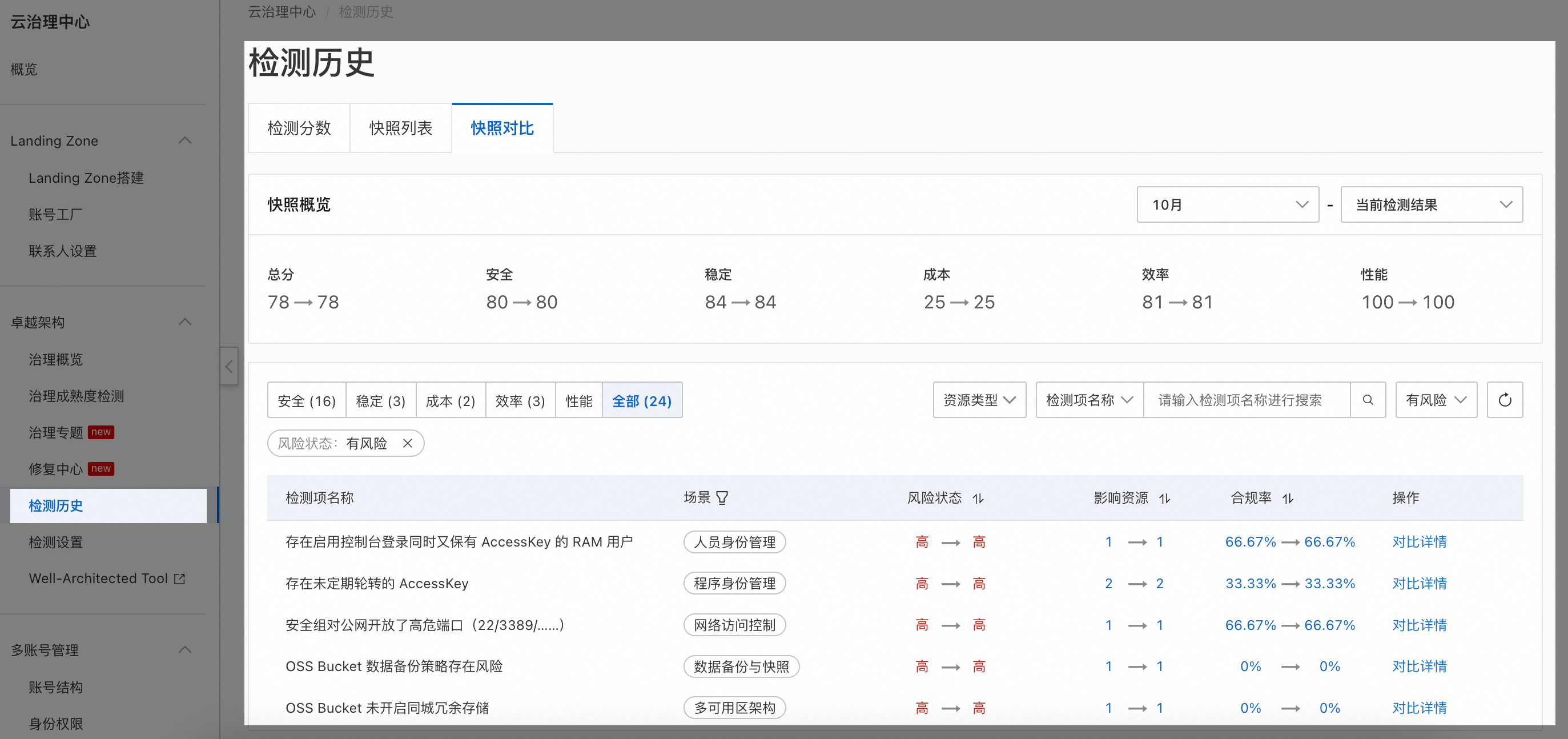Select the 安全 (16) category filter
1568x739 pixels.
(306, 400)
